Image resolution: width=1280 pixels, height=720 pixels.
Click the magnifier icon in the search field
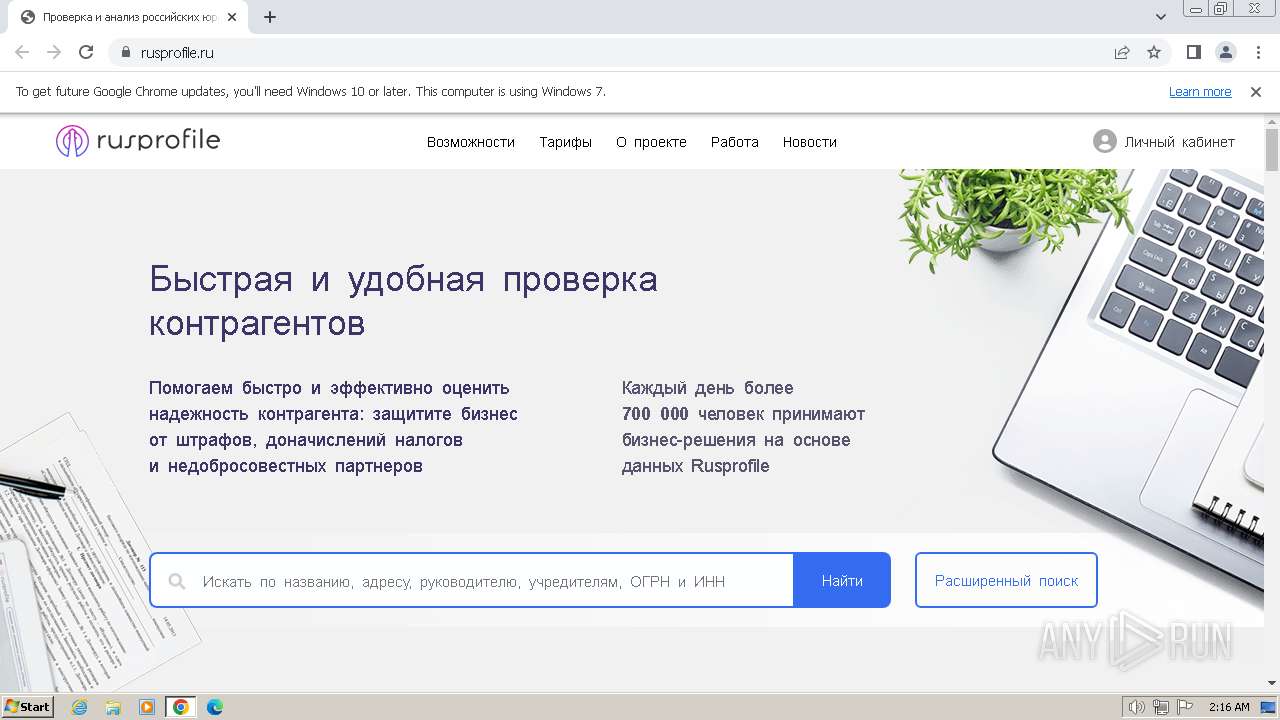(177, 581)
